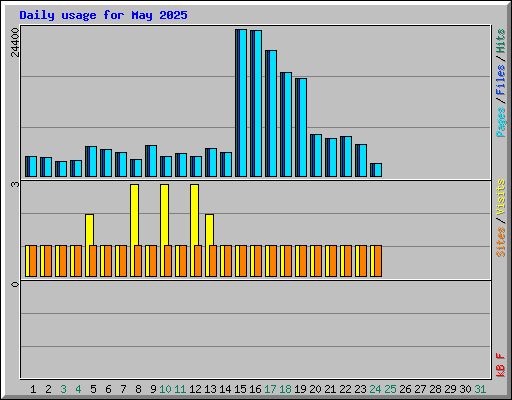
Task: Click day label 14 on the x-axis
Action: pos(225,389)
